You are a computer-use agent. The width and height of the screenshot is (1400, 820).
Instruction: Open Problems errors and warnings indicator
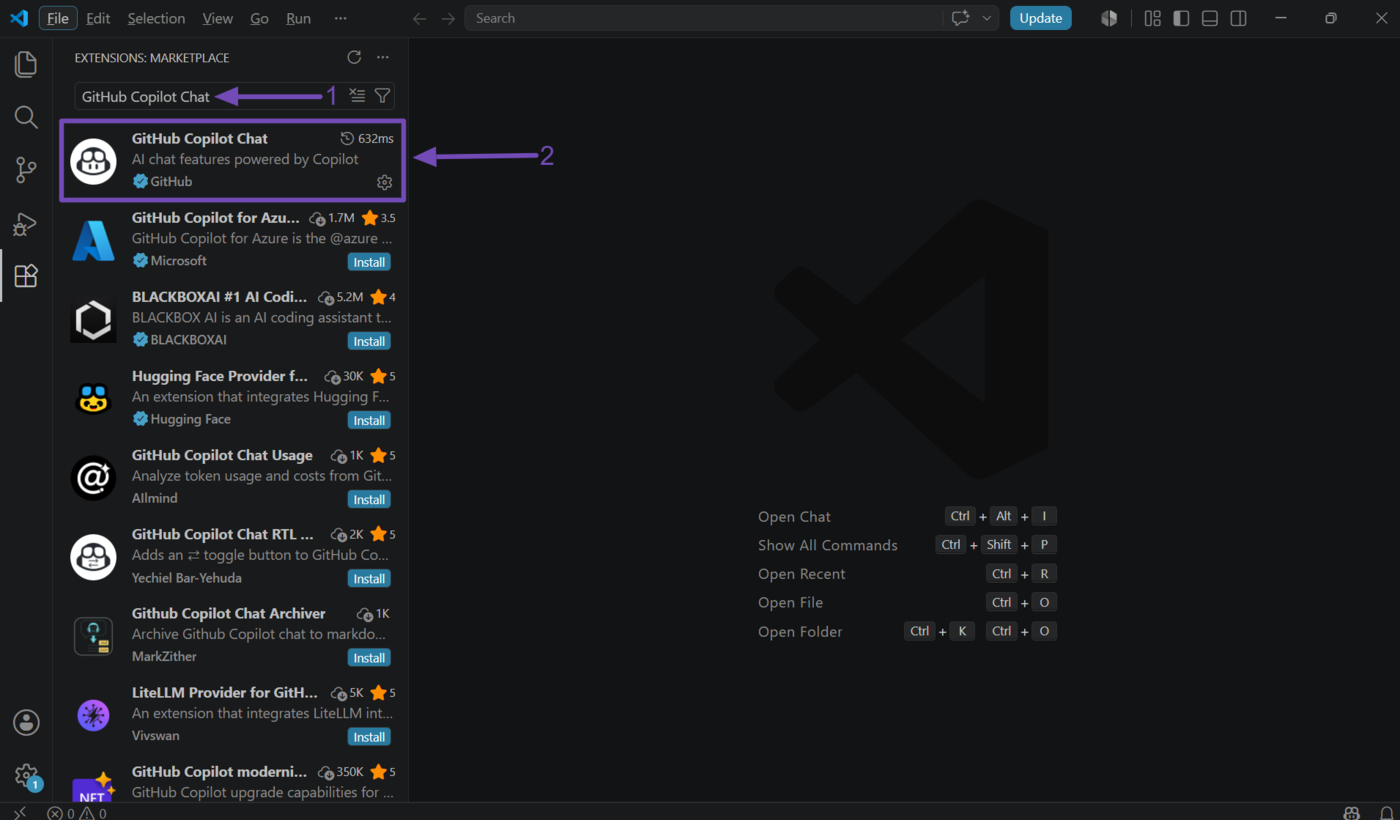(x=77, y=812)
